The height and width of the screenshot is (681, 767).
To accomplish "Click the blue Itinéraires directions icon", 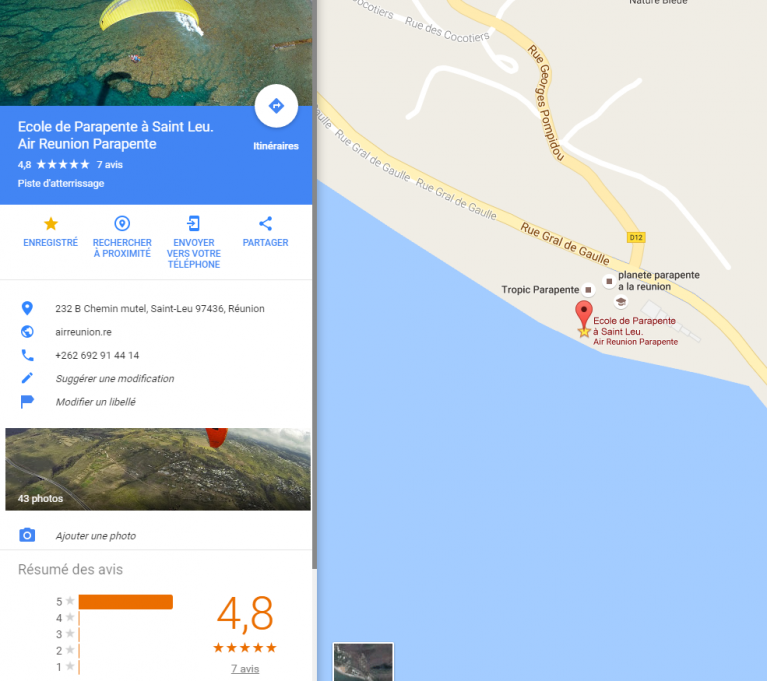I will click(276, 106).
